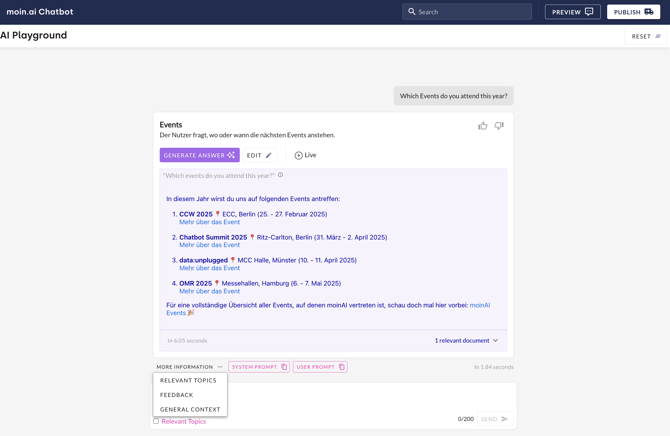Copy the system prompt
Image resolution: width=670 pixels, height=436 pixels.
[x=284, y=367]
